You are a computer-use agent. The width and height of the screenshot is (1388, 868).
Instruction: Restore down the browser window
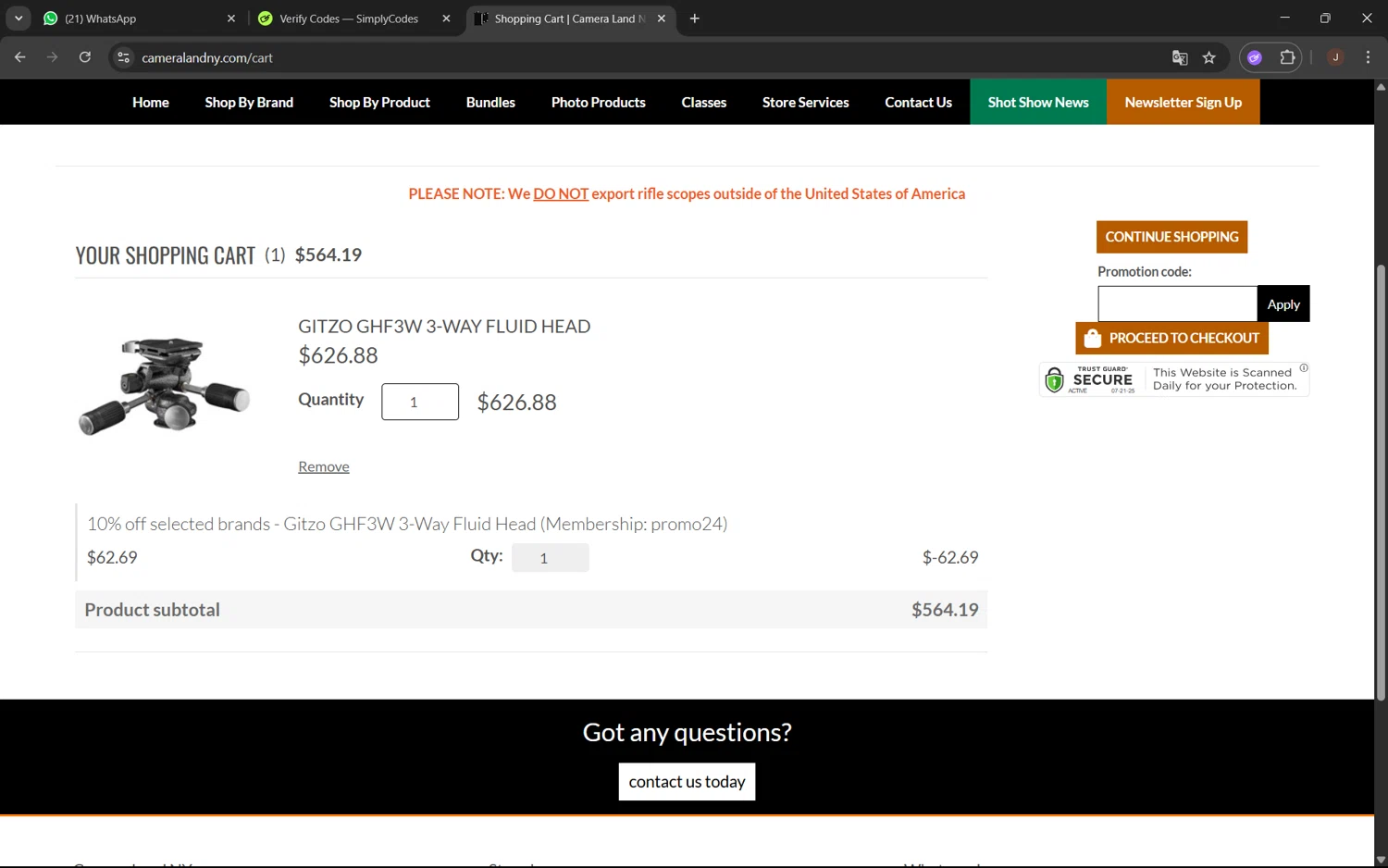coord(1325,18)
